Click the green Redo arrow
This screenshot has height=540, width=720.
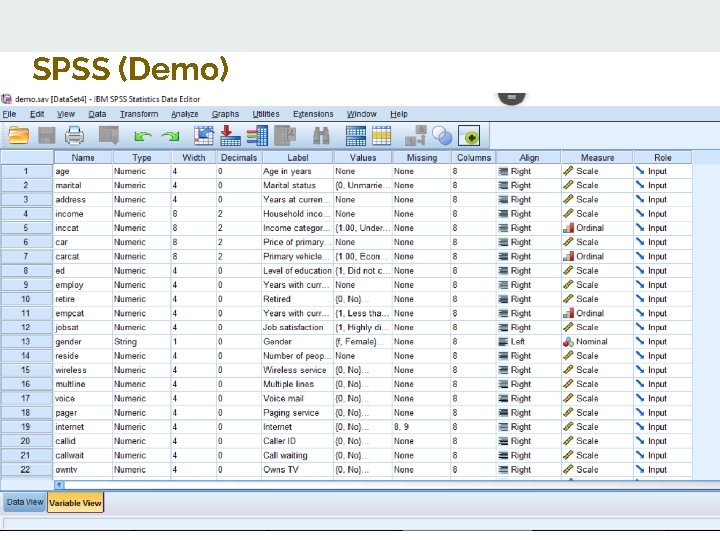(171, 136)
